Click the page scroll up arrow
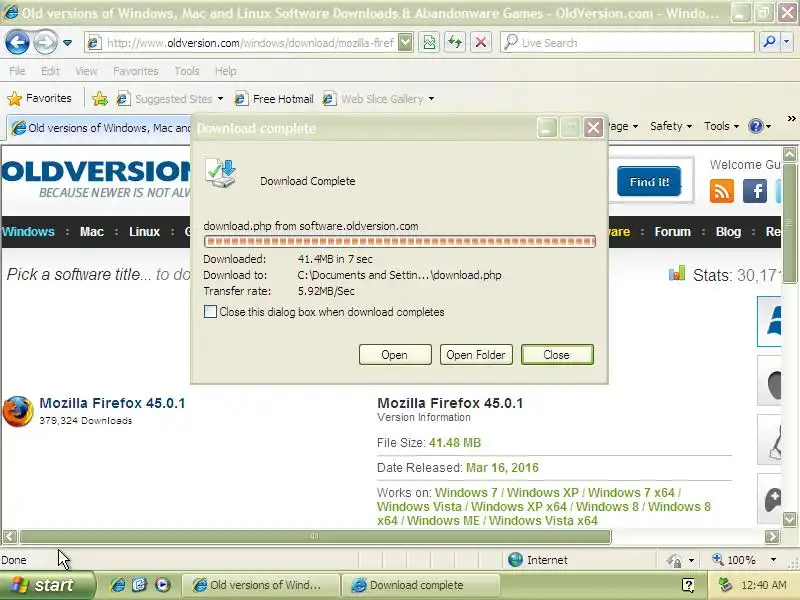 pos(789,154)
